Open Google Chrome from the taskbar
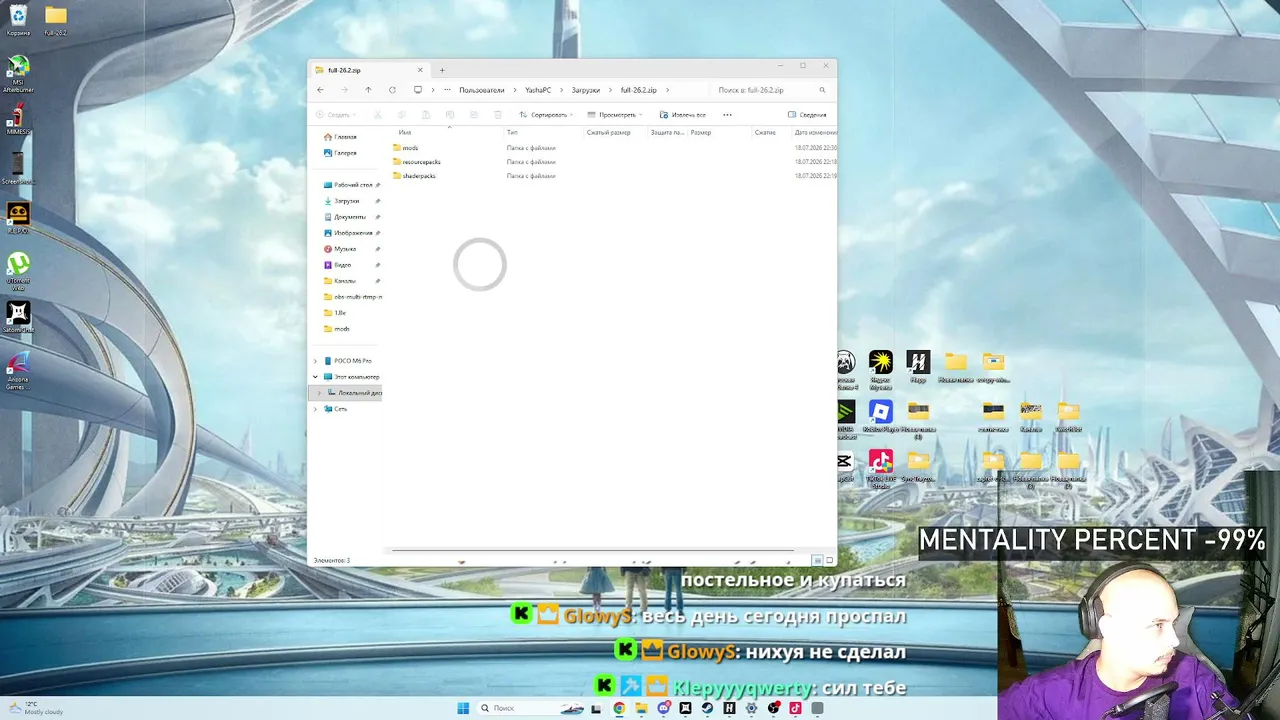The width and height of the screenshot is (1280, 720). click(619, 708)
